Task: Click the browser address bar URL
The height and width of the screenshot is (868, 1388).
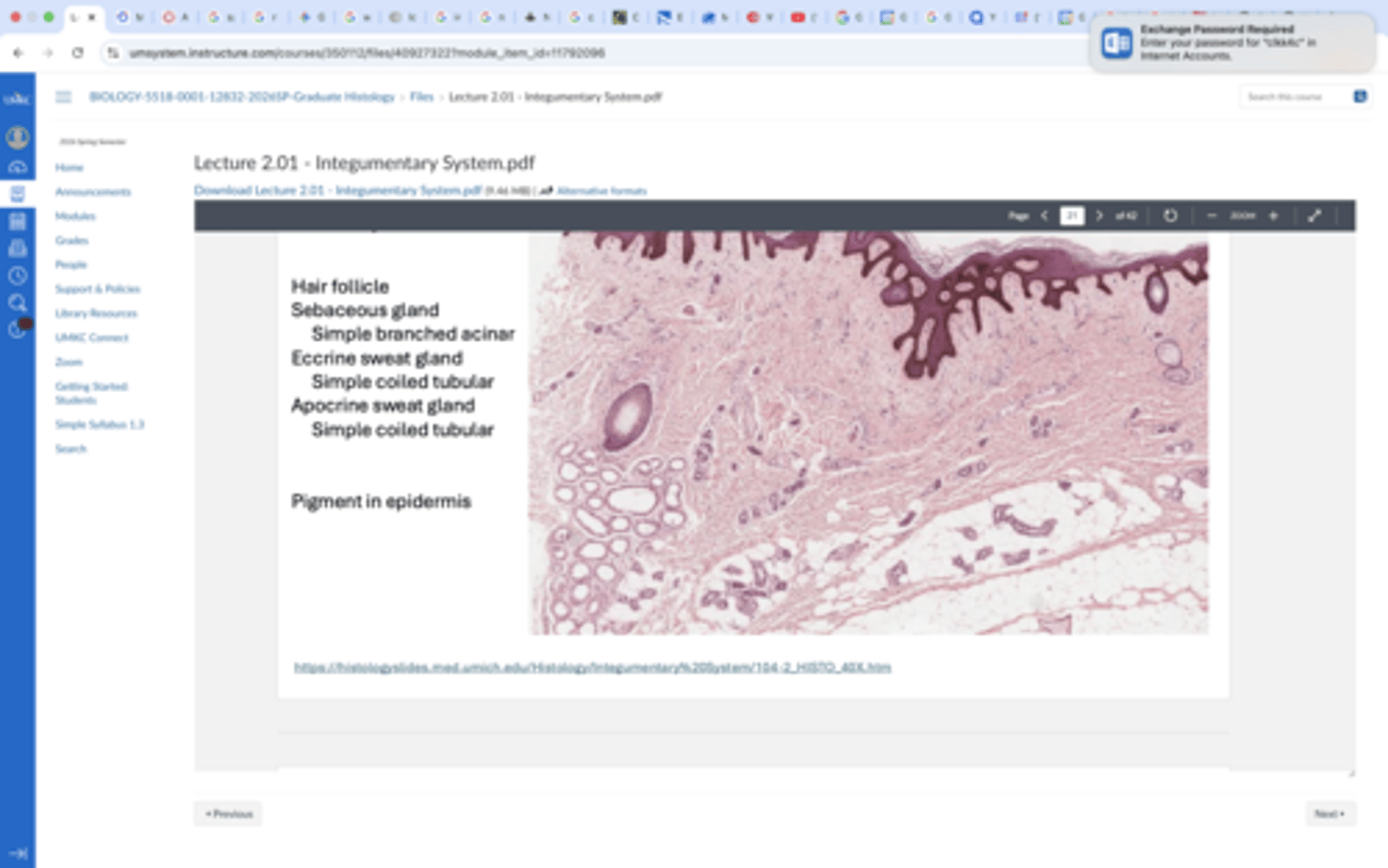Action: coord(367,53)
